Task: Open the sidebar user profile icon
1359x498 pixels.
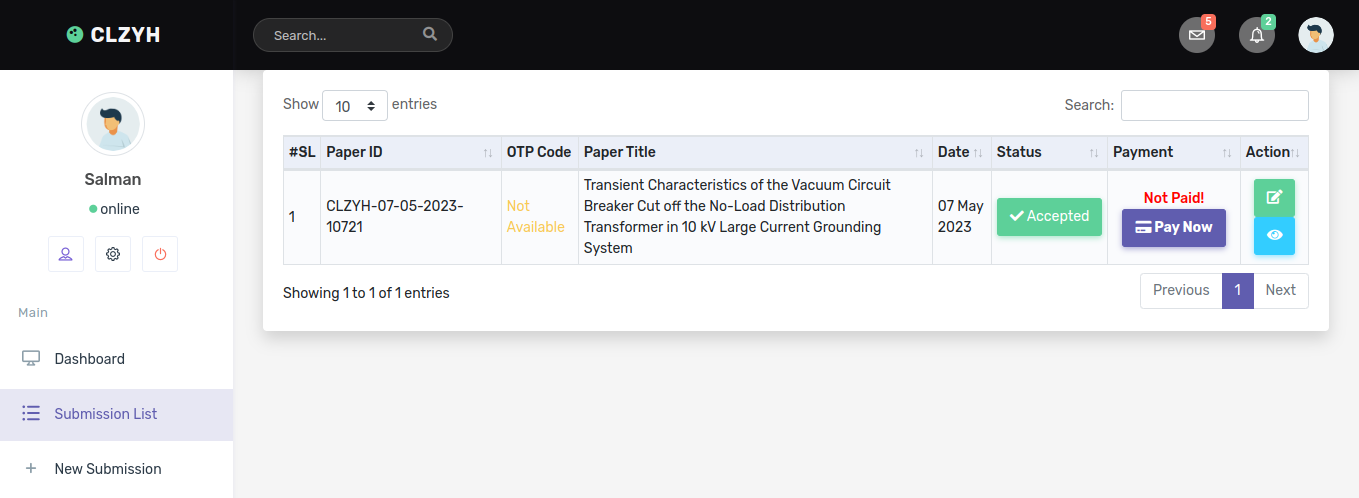Action: [66, 254]
